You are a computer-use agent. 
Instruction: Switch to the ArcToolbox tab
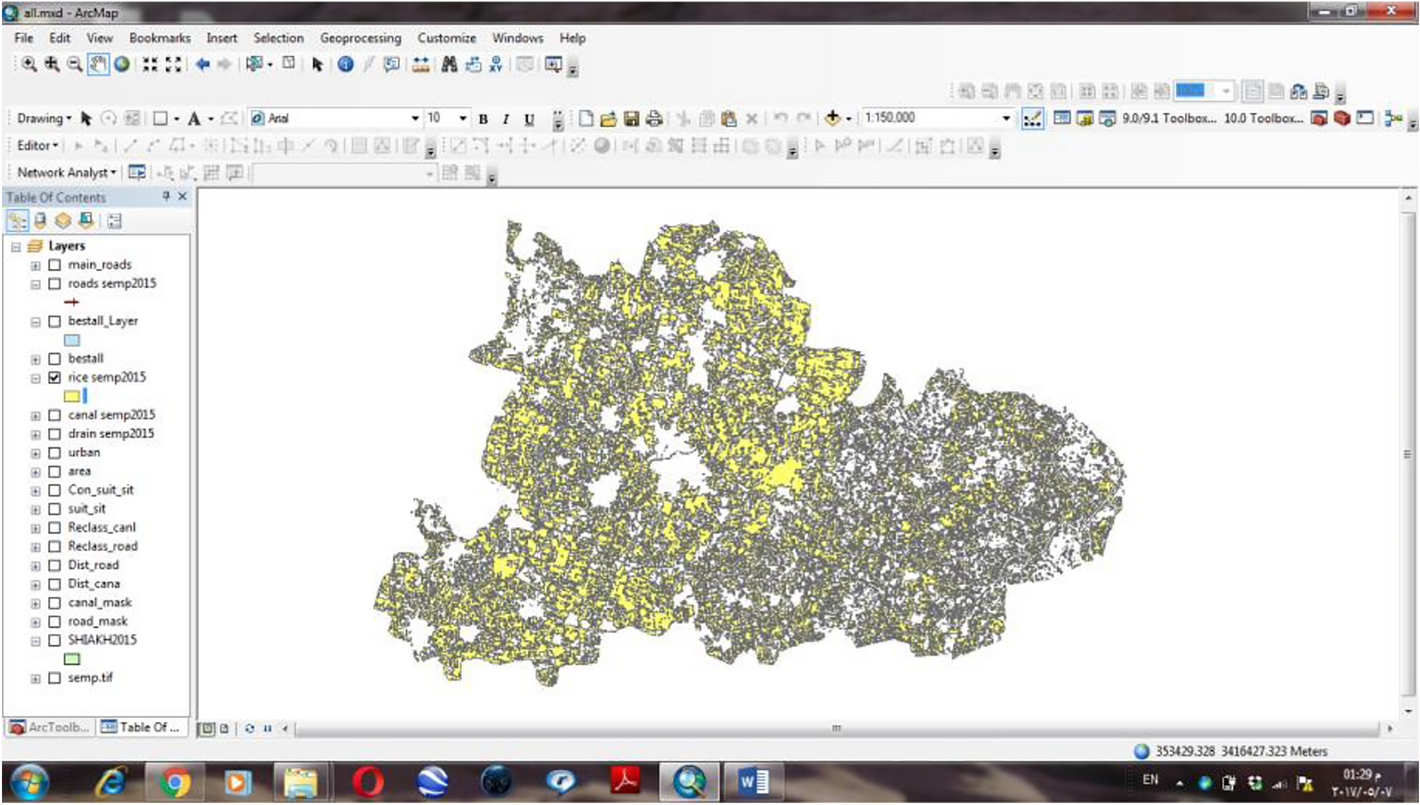pos(50,727)
